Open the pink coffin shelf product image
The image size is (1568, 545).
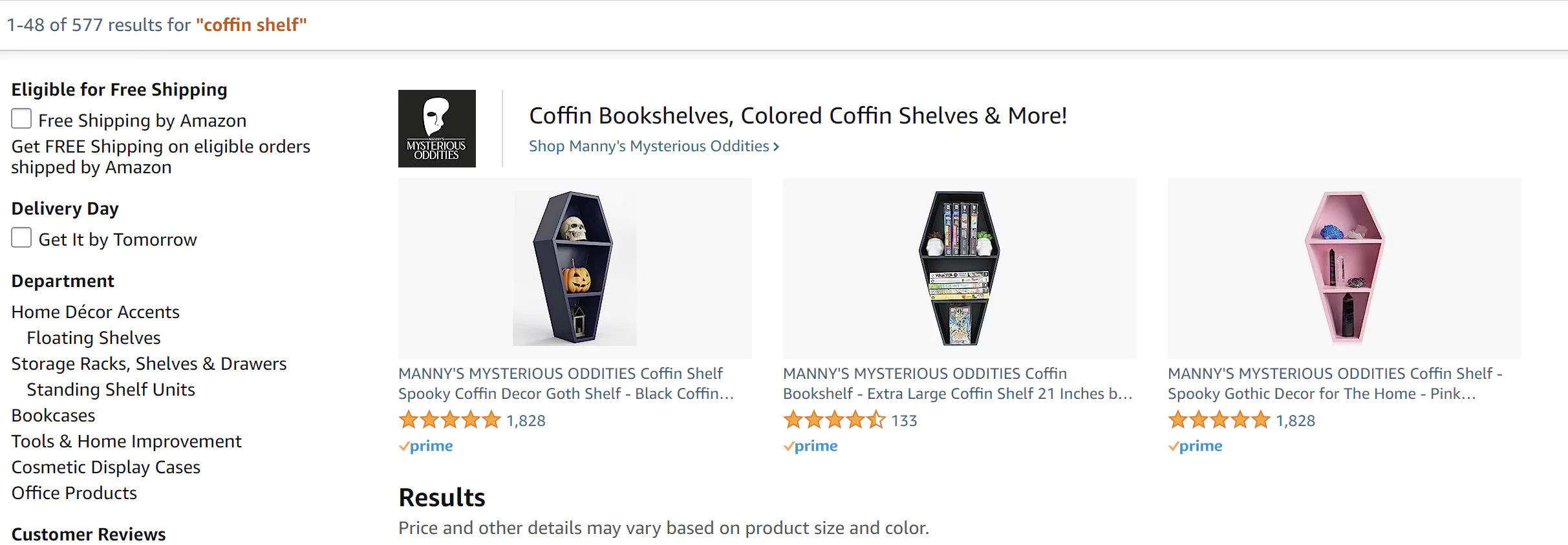1344,268
